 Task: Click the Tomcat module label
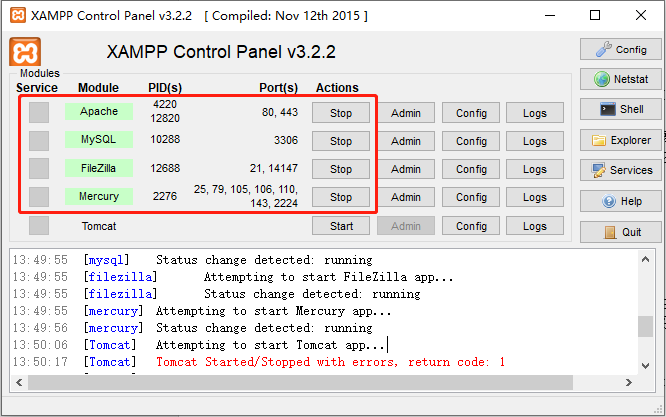(x=99, y=226)
